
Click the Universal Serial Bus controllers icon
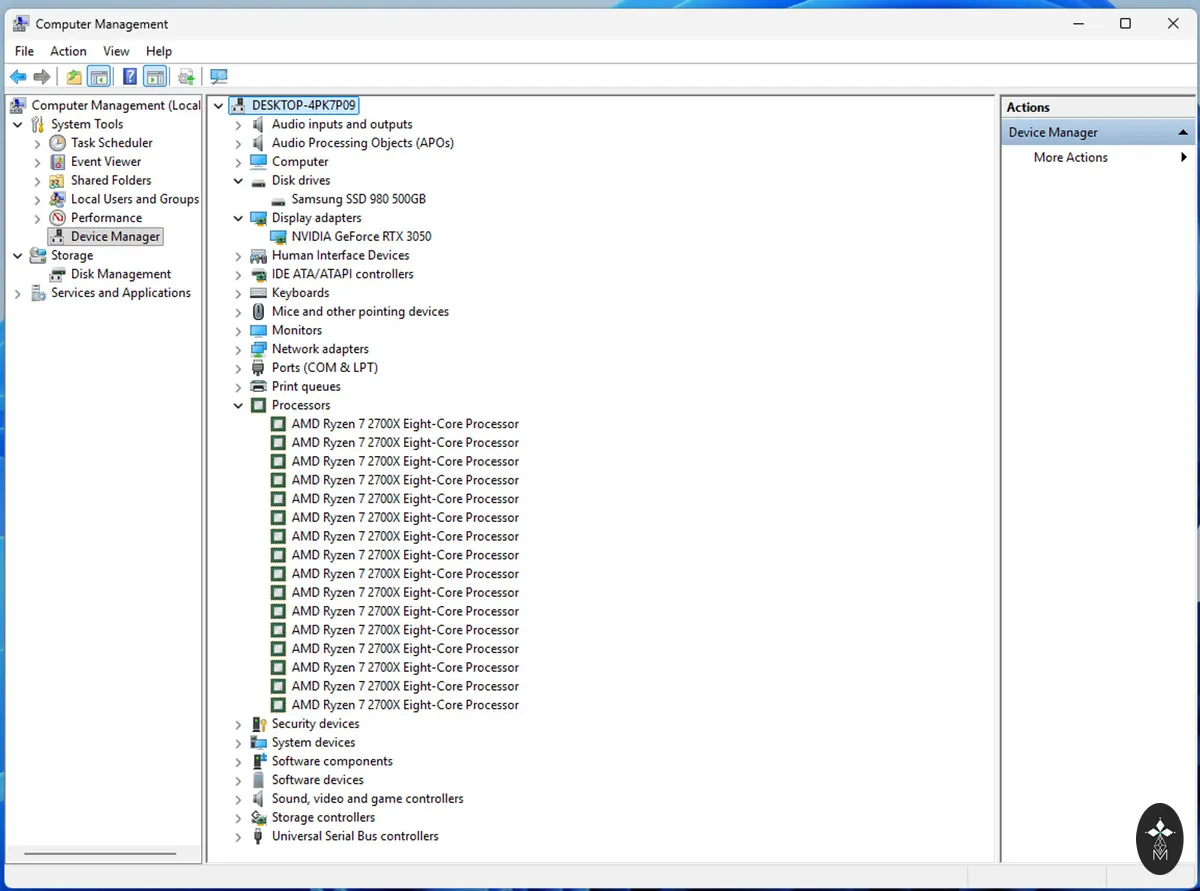coord(258,836)
